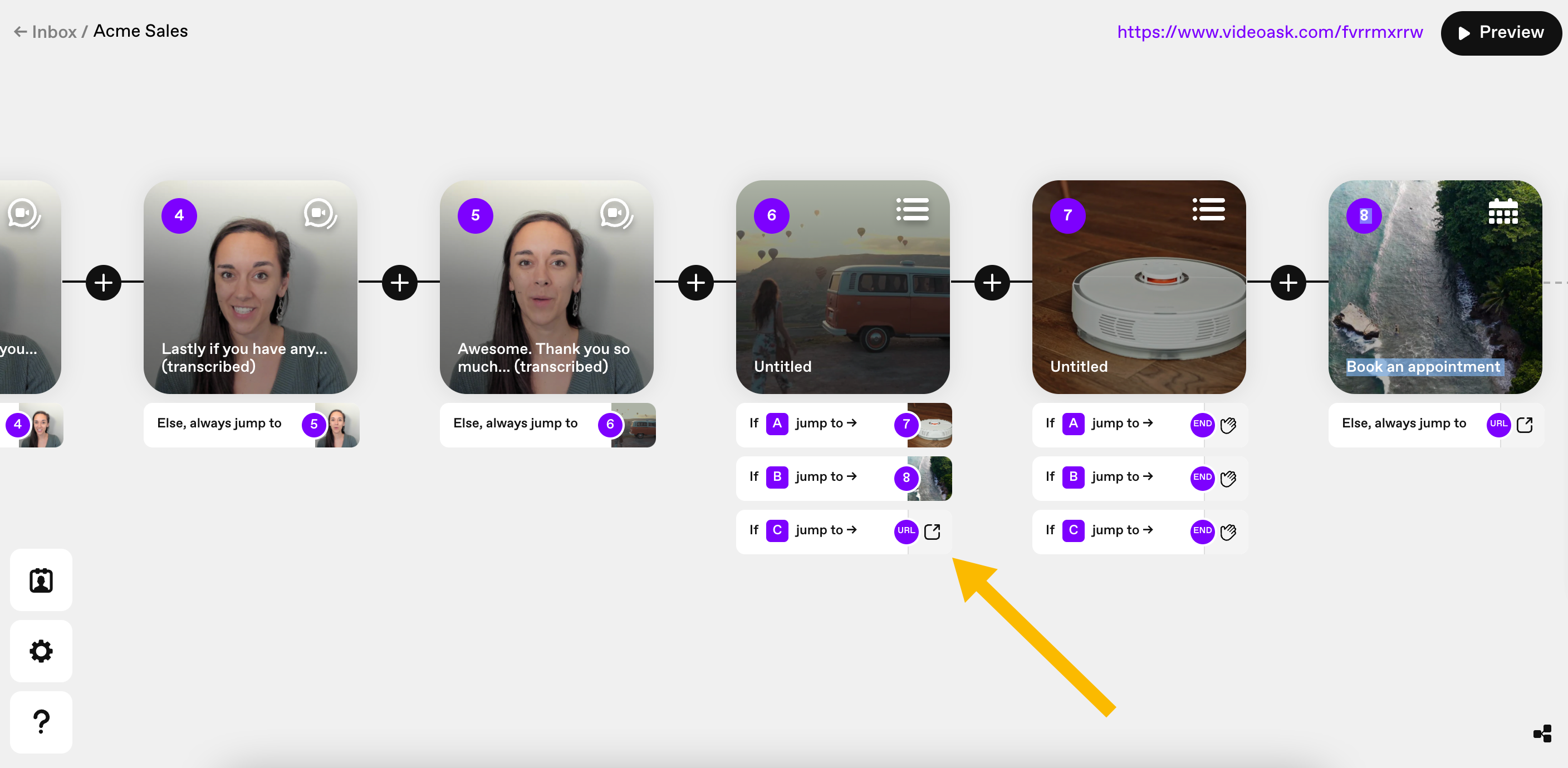
Task: Click URL external link icon under step 8
Action: (1525, 424)
